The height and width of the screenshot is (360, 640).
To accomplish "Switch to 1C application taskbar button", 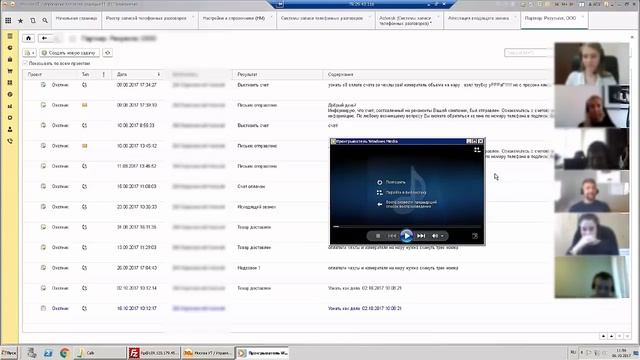I will (208, 353).
